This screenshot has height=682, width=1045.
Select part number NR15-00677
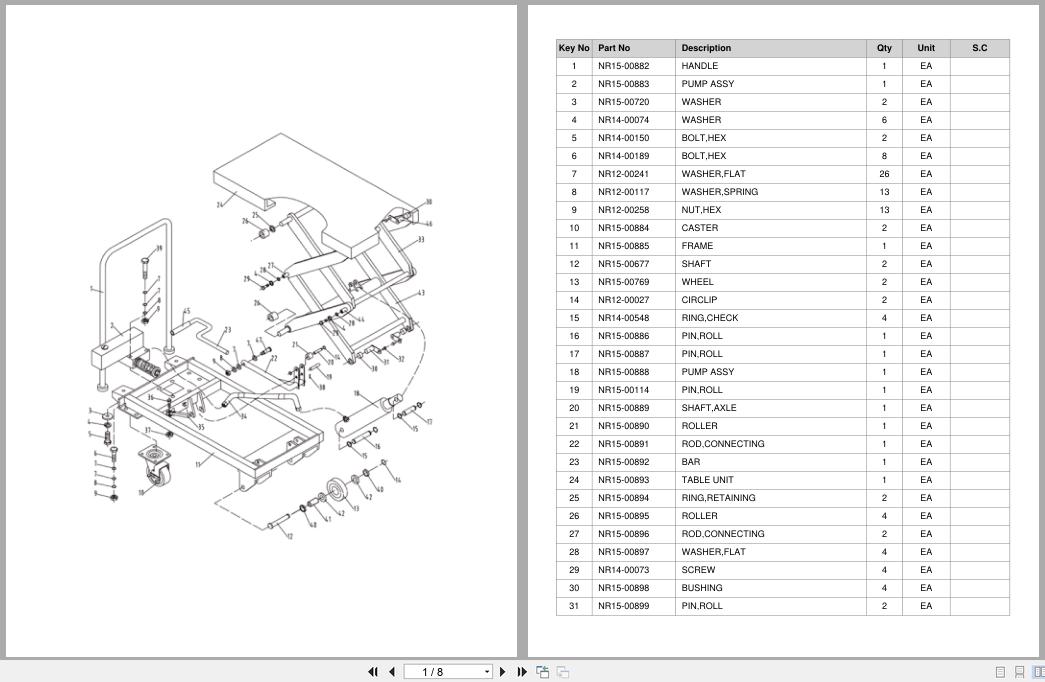pyautogui.click(x=623, y=264)
